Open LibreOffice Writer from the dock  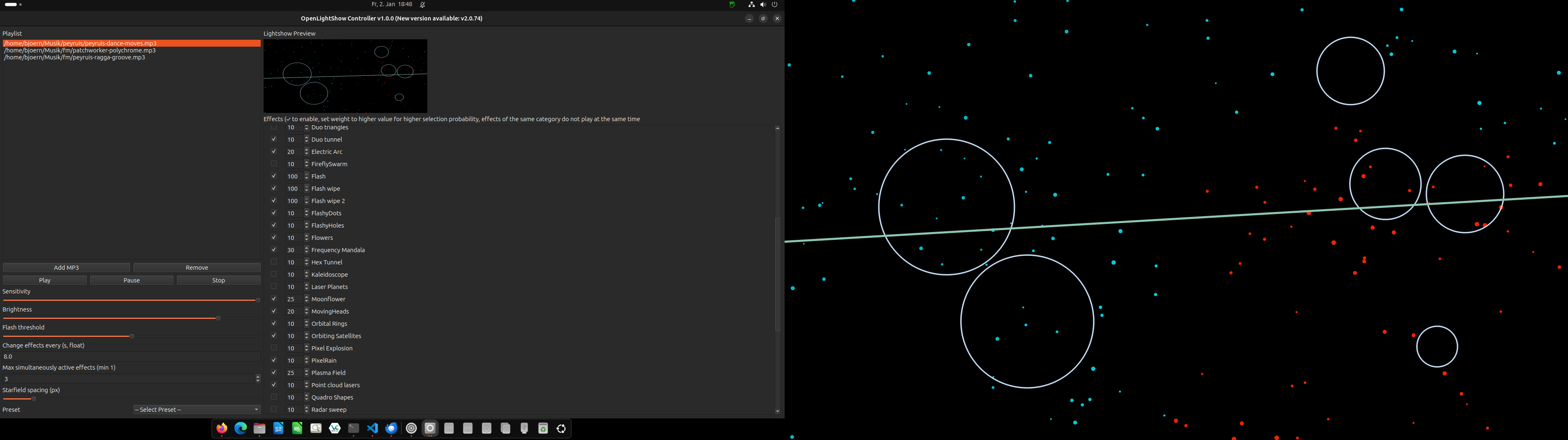click(278, 429)
